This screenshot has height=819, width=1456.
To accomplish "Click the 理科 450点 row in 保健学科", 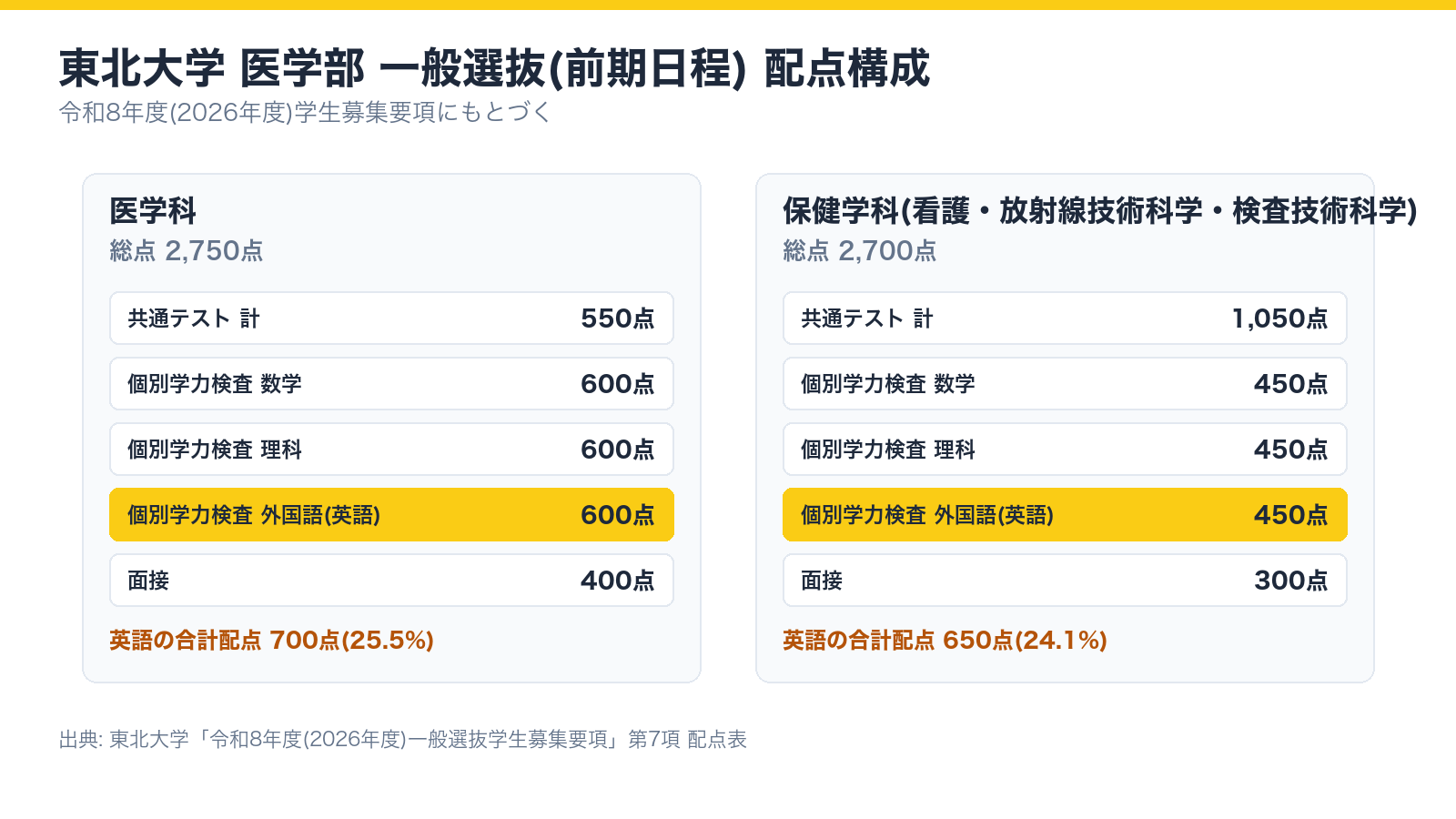I will pyautogui.click(x=1065, y=450).
